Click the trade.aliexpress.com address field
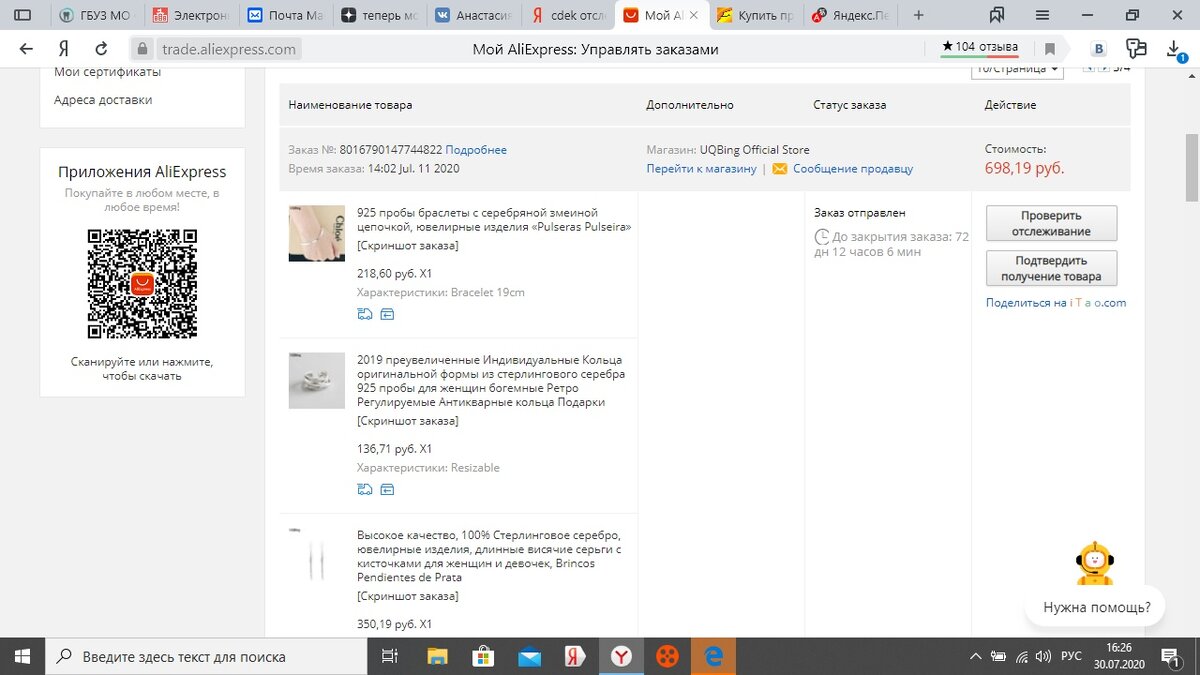This screenshot has width=1200, height=675. coord(228,49)
